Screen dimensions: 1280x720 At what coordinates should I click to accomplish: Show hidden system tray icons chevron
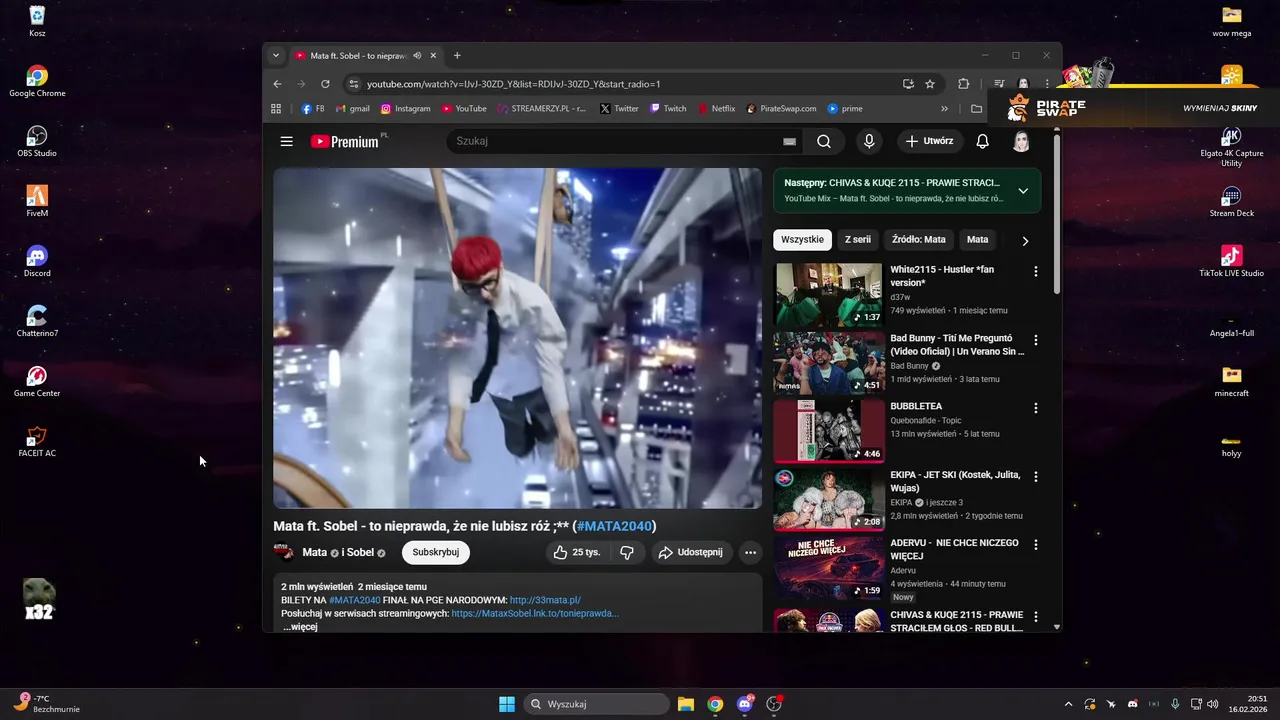click(x=1068, y=704)
